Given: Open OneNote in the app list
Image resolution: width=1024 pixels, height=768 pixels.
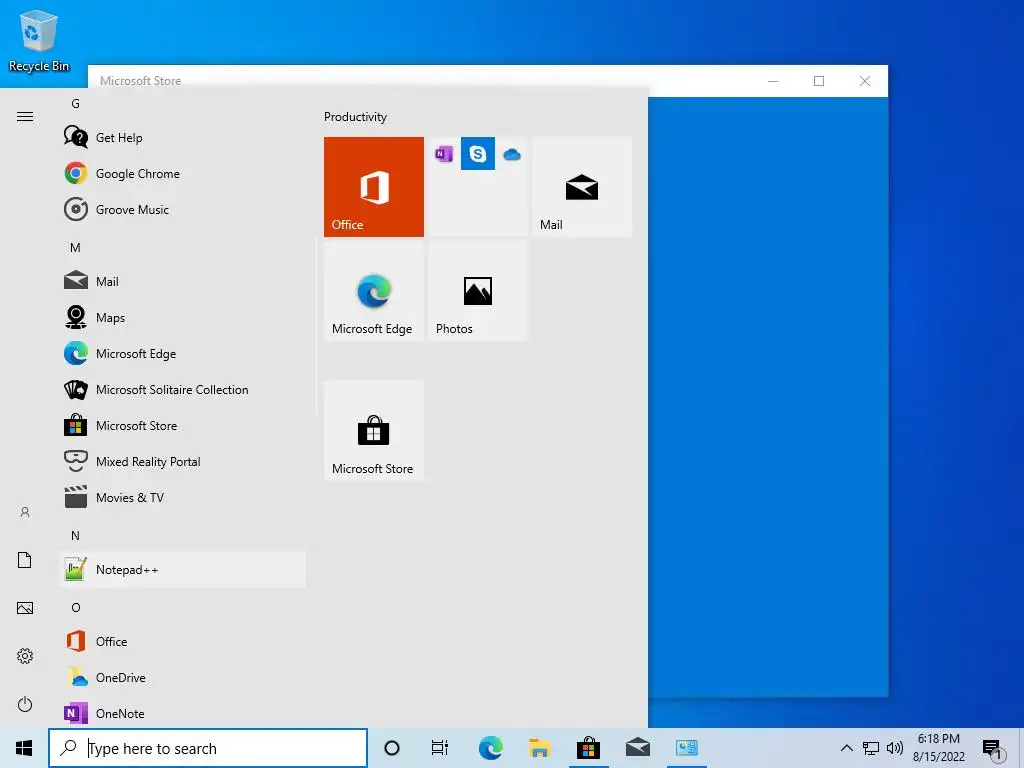Looking at the screenshot, I should pos(183,713).
